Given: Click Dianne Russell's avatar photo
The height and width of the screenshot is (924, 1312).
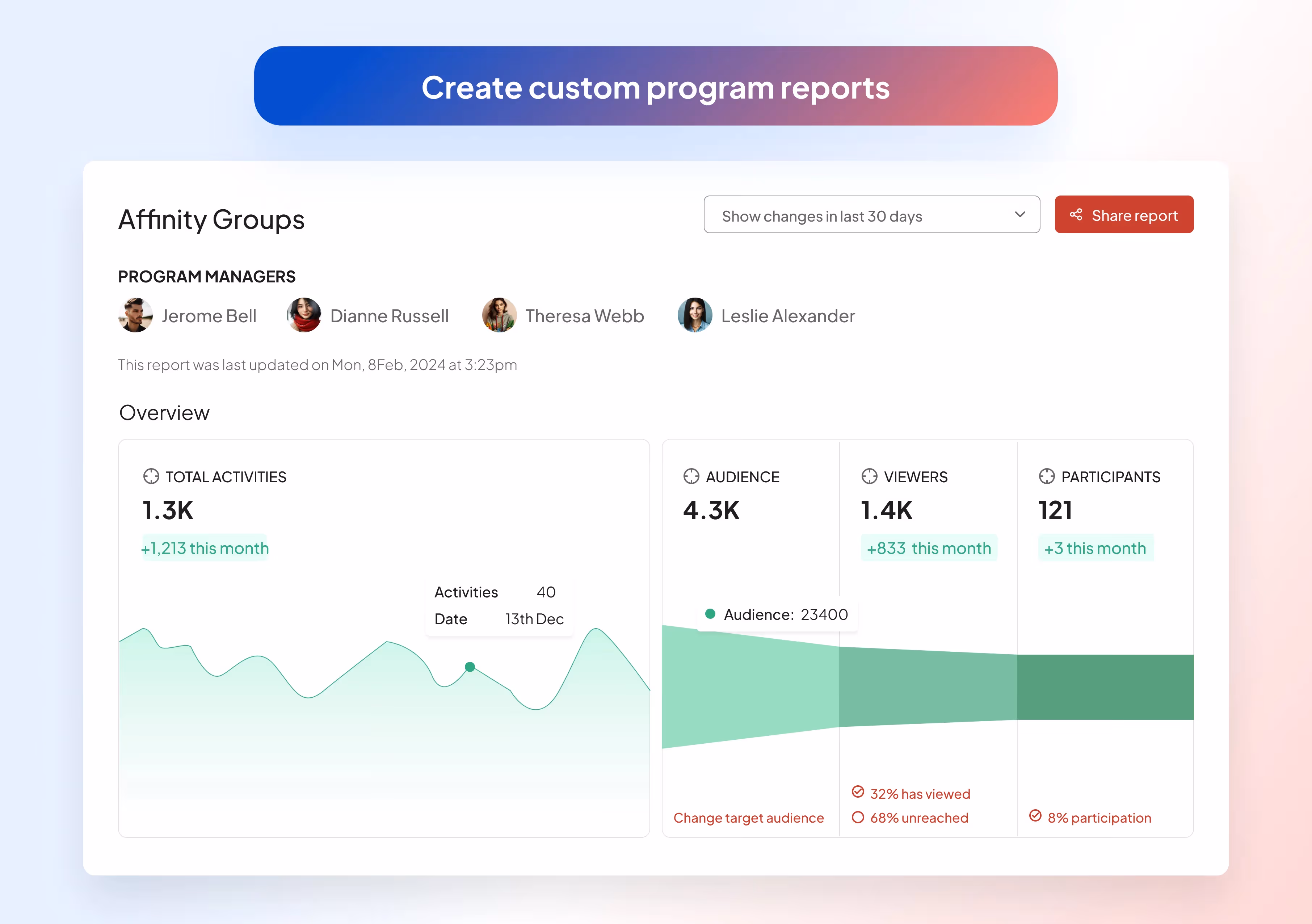Looking at the screenshot, I should tap(304, 315).
